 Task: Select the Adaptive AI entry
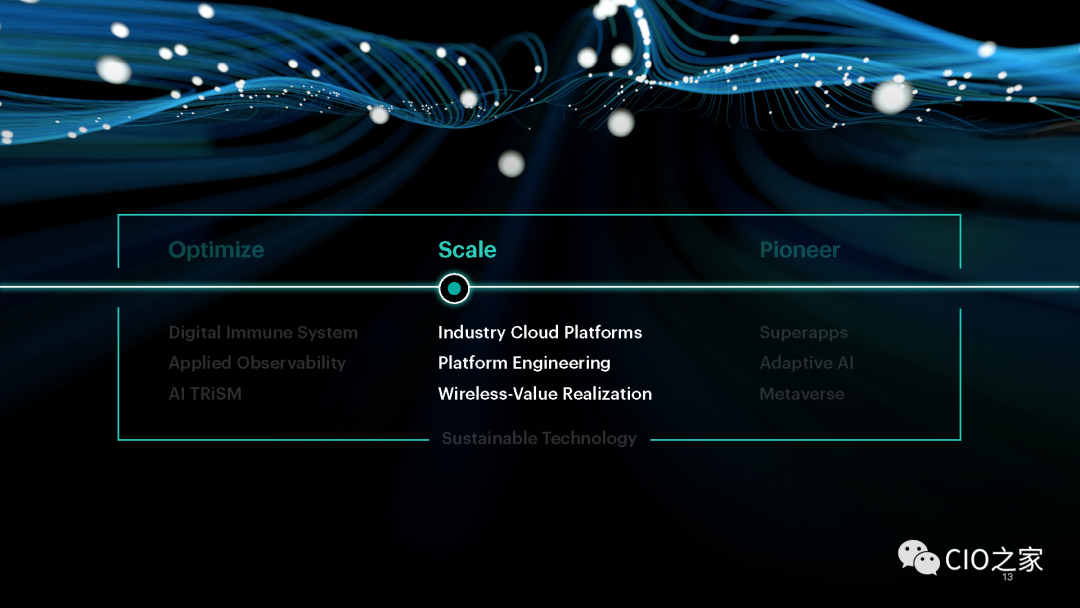pyautogui.click(x=806, y=363)
